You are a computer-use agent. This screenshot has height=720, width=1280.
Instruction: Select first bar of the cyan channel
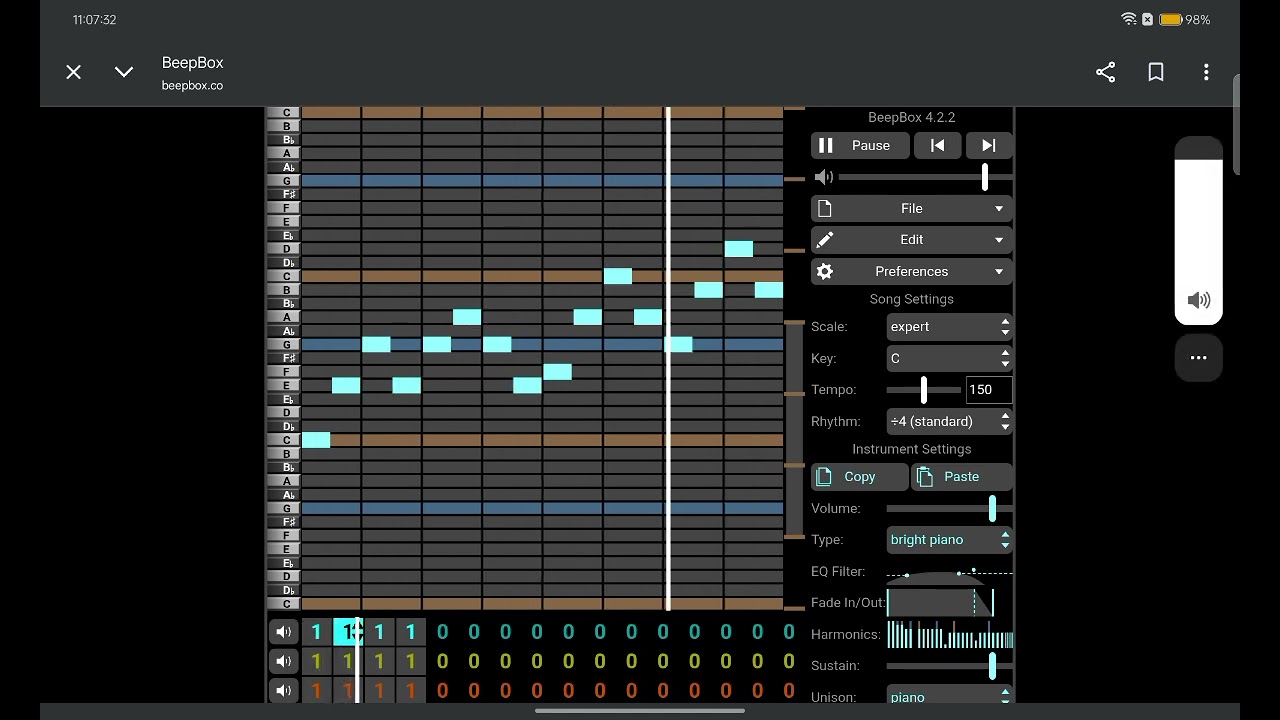coord(316,632)
